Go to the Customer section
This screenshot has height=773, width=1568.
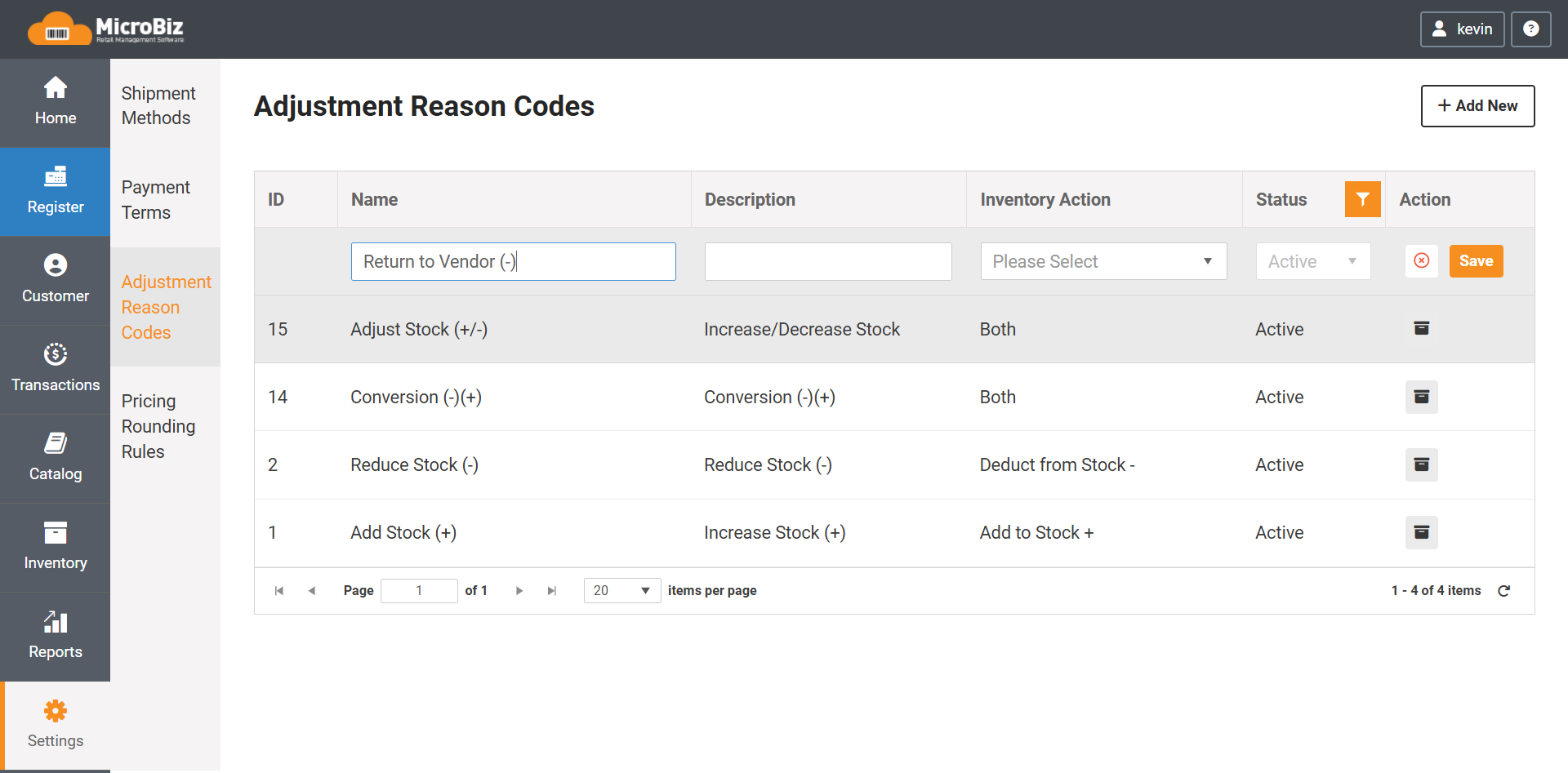[55, 281]
